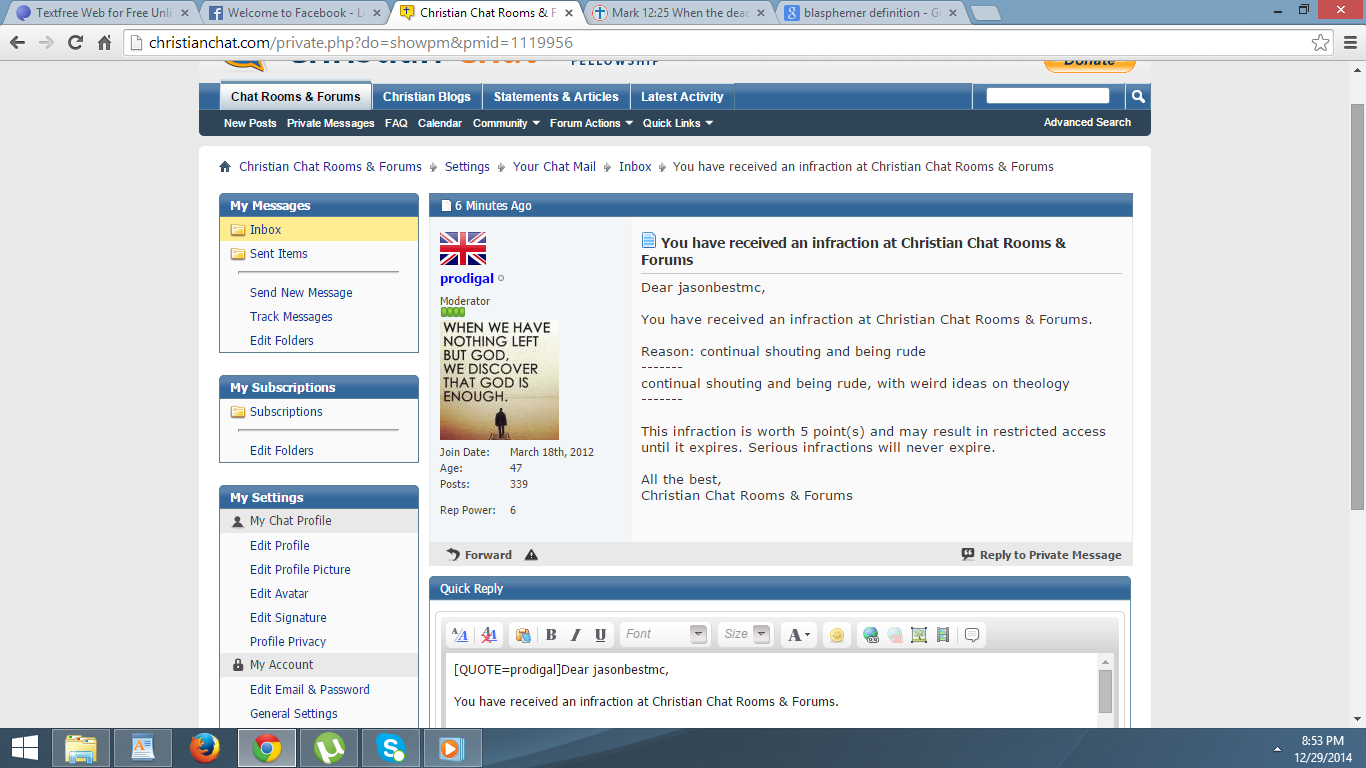Click Track Messages link
1366x768 pixels.
coord(291,317)
